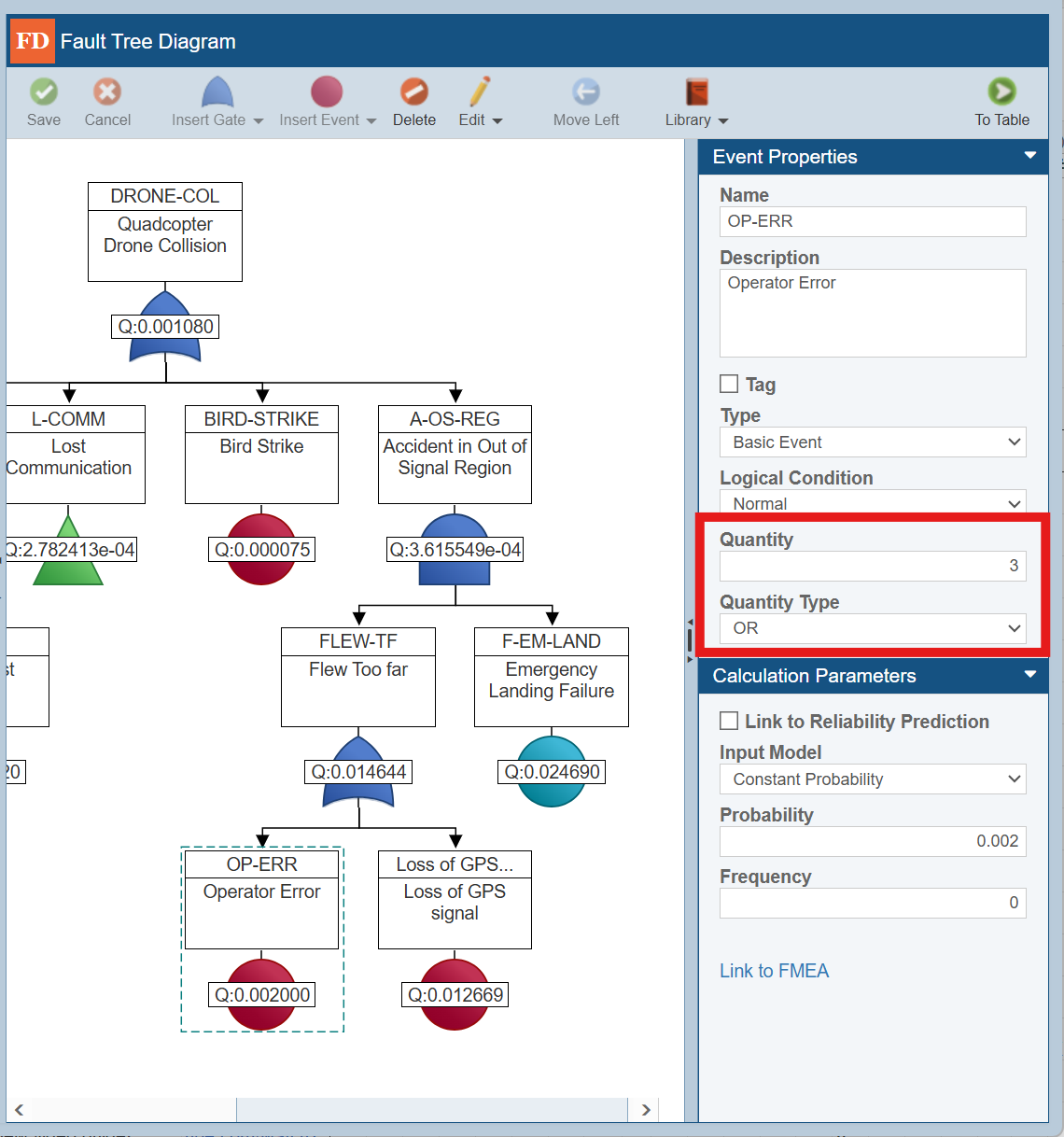Edit the Probability value field
The image size is (1064, 1137).
coord(872,841)
